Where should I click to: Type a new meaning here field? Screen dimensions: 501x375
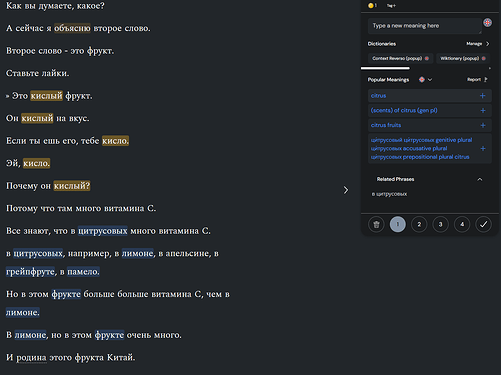425,26
